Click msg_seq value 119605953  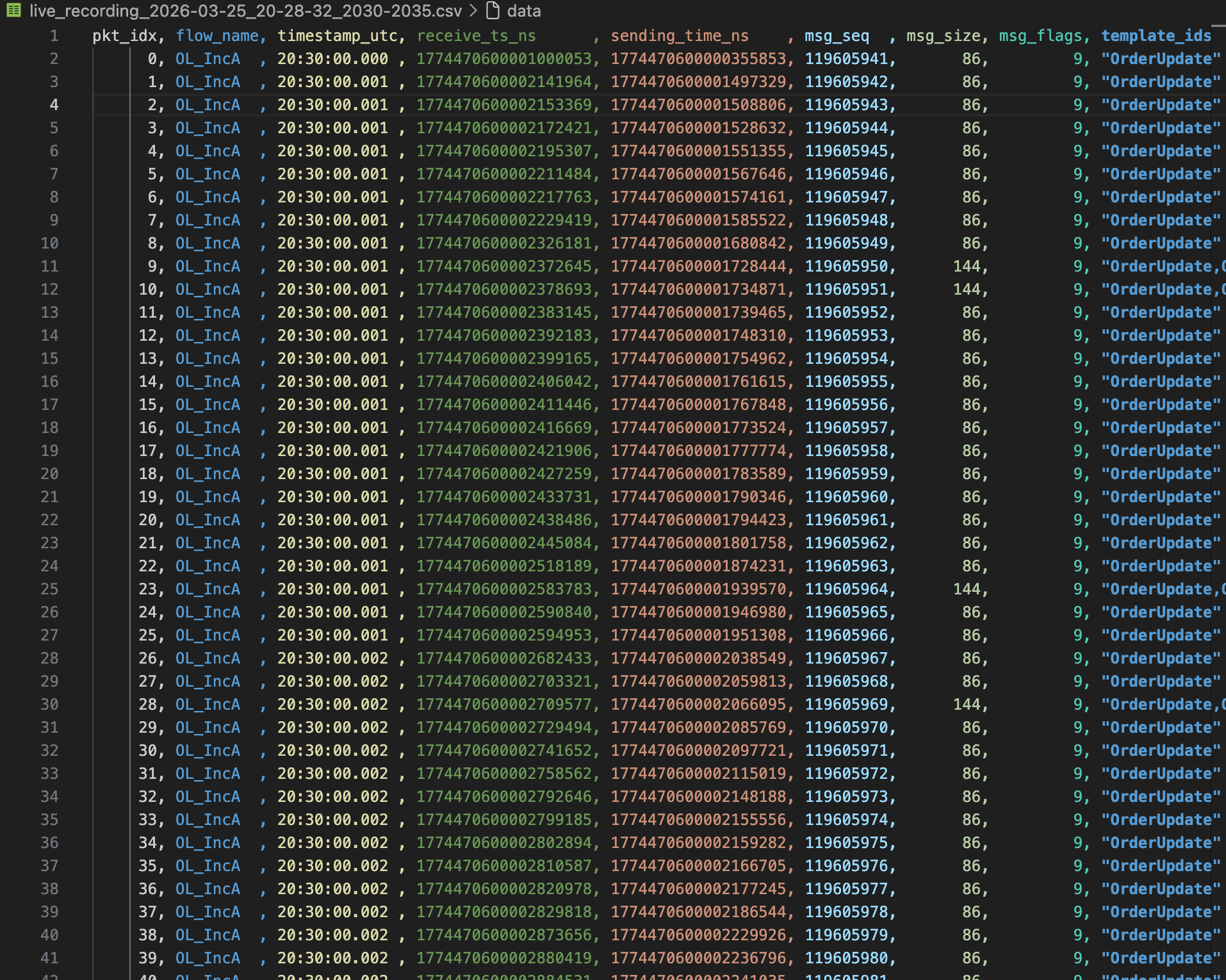click(x=847, y=336)
